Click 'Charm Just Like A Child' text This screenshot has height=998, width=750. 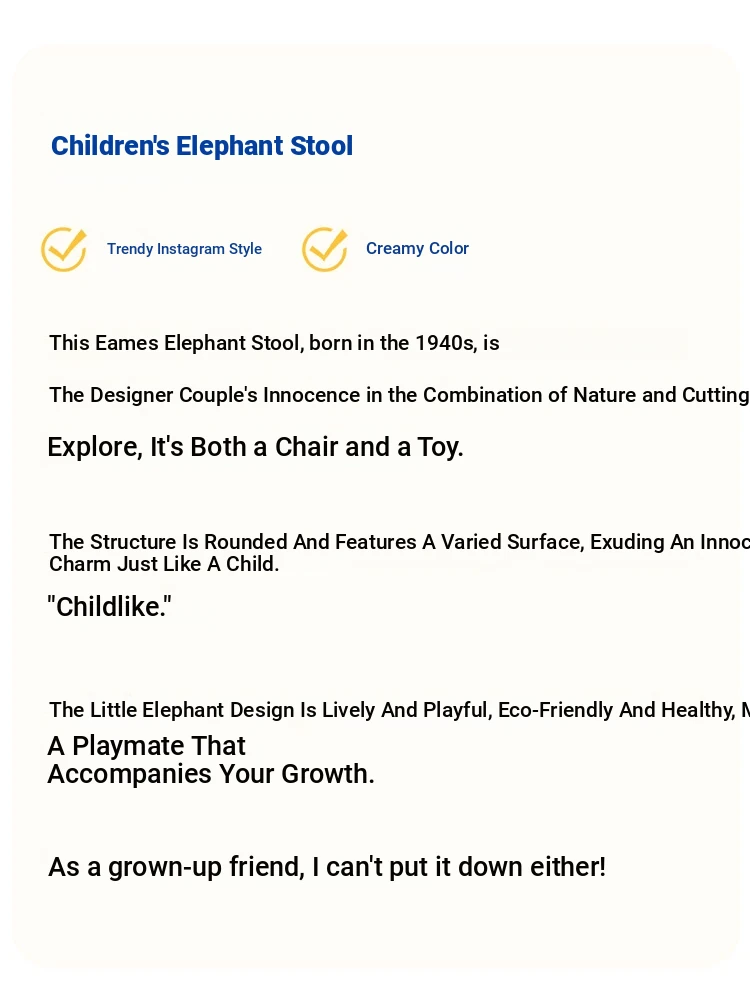pos(164,564)
